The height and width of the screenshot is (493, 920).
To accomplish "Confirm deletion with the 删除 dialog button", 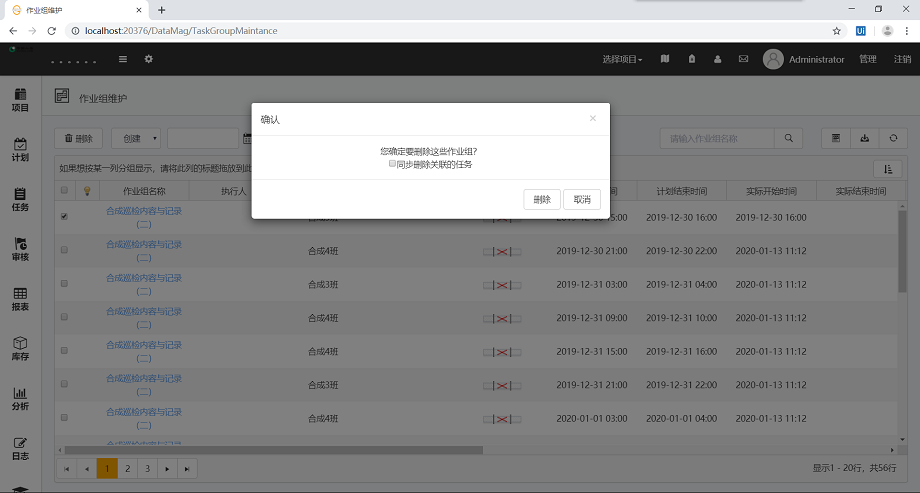I will pyautogui.click(x=541, y=199).
